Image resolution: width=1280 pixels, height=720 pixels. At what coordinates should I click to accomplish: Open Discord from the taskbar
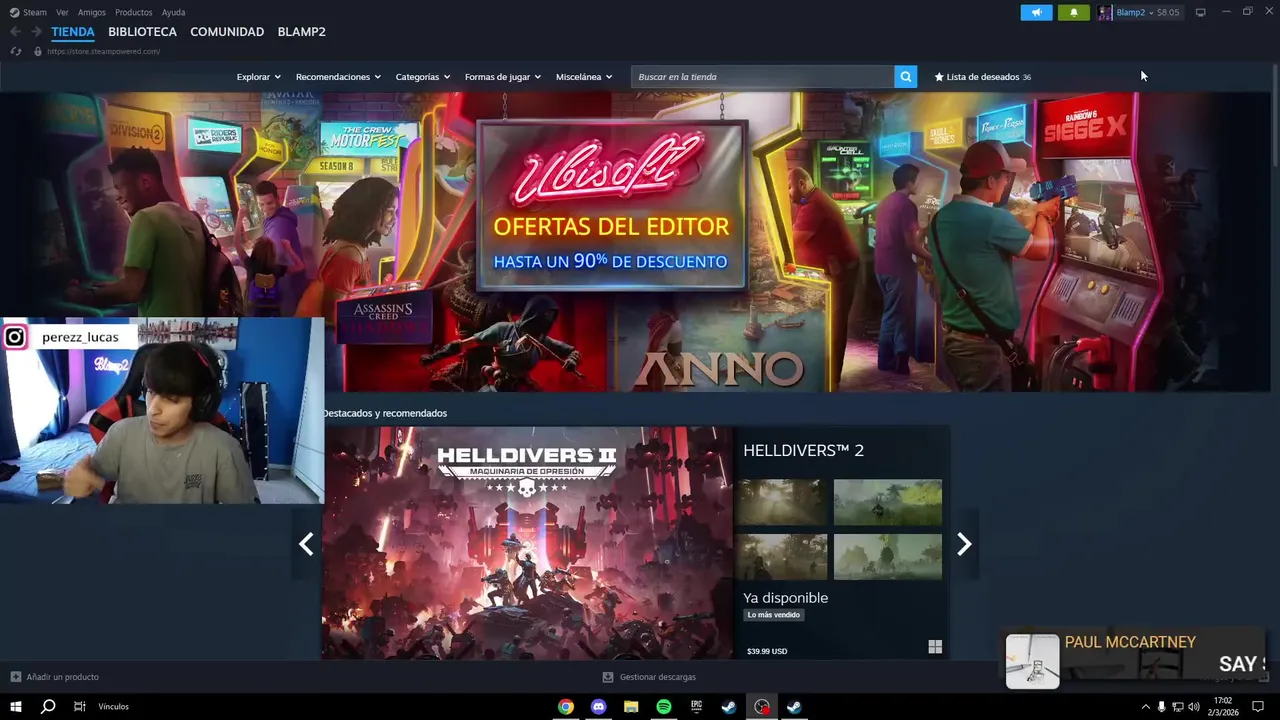pos(598,707)
